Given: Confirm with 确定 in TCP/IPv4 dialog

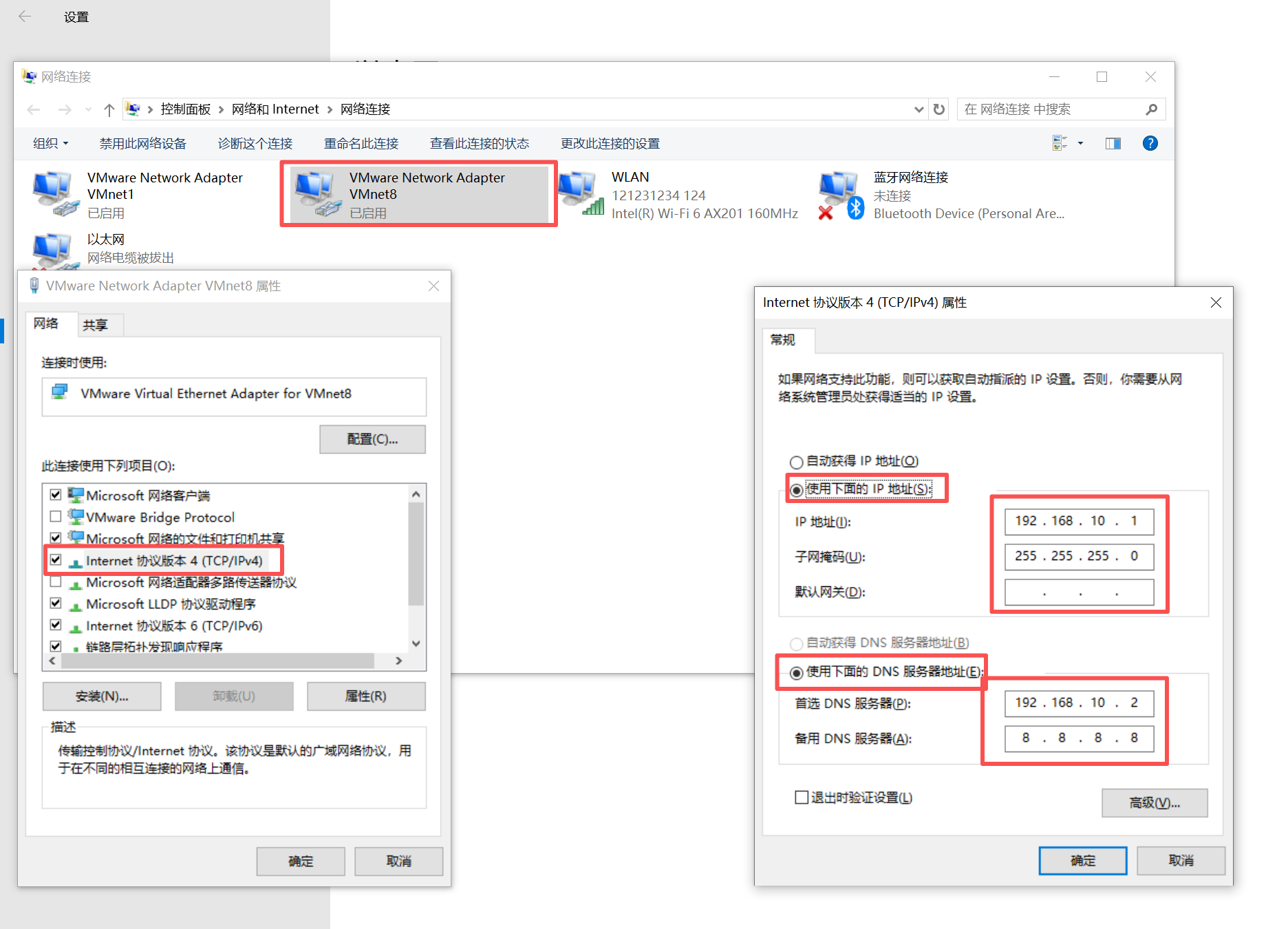Looking at the screenshot, I should (1083, 861).
